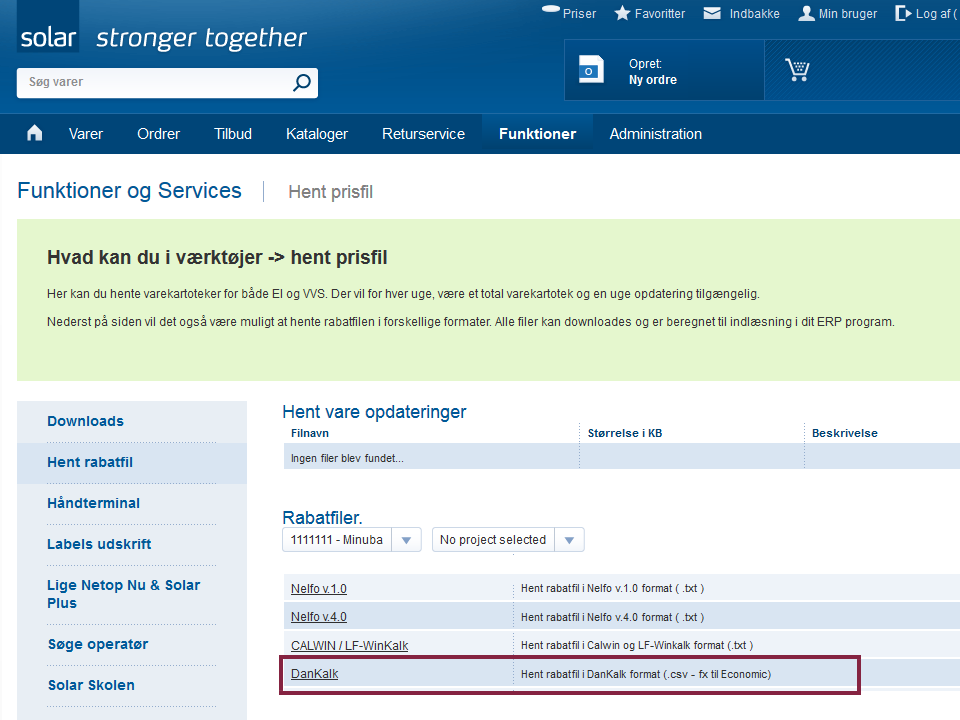Click the Favoritter star icon
The image size is (960, 720).
pyautogui.click(x=622, y=13)
